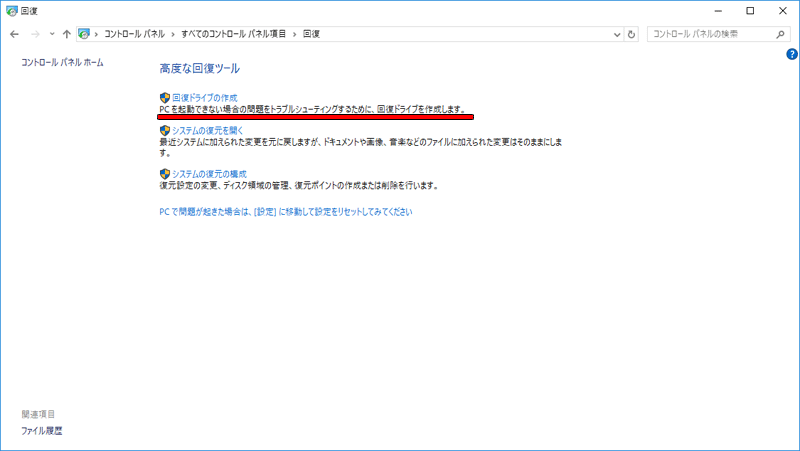800x451 pixels.
Task: Click the shield icon beside システムの復元の構成
Action: [165, 174]
